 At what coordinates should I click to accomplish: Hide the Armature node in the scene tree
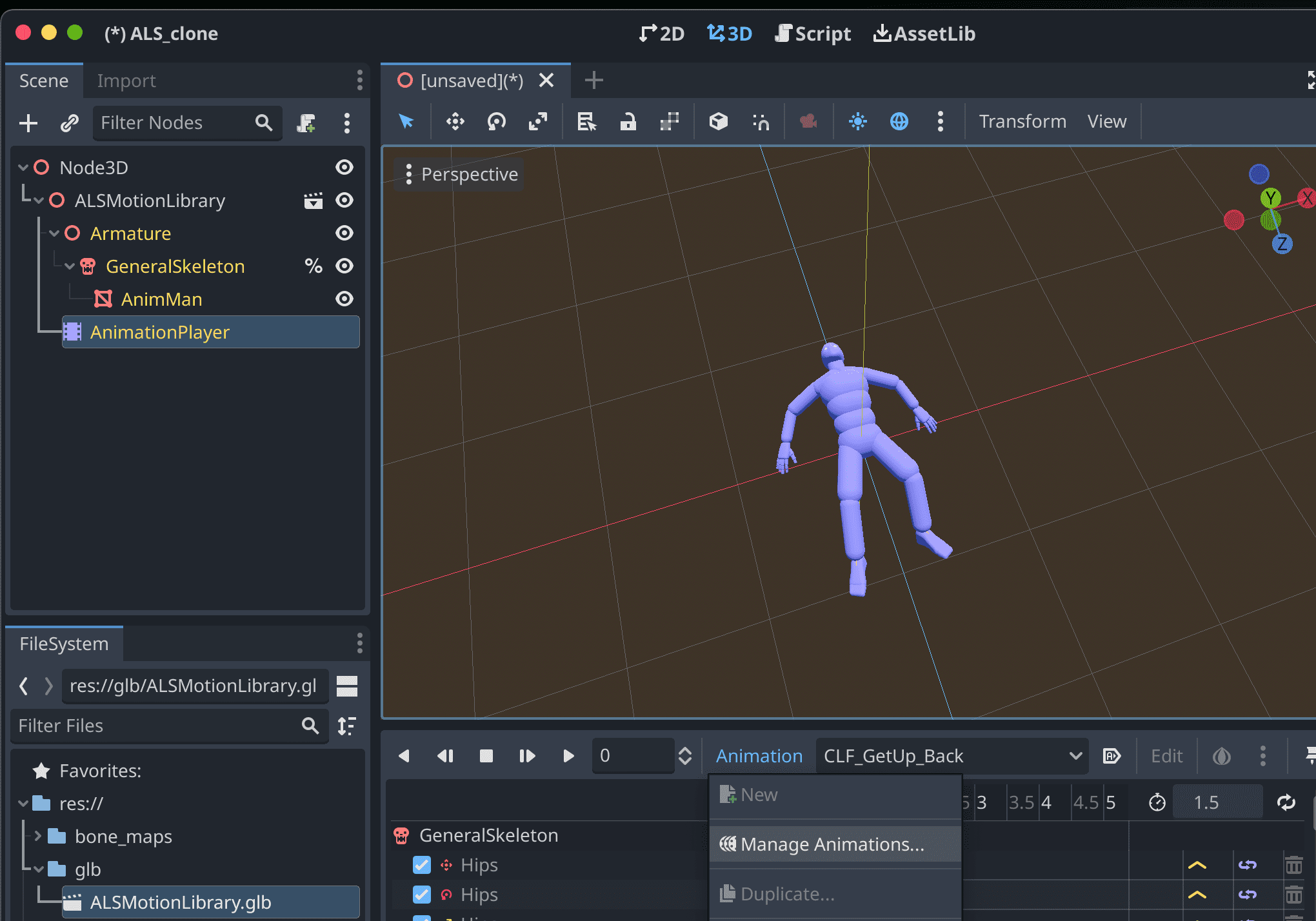tap(344, 233)
